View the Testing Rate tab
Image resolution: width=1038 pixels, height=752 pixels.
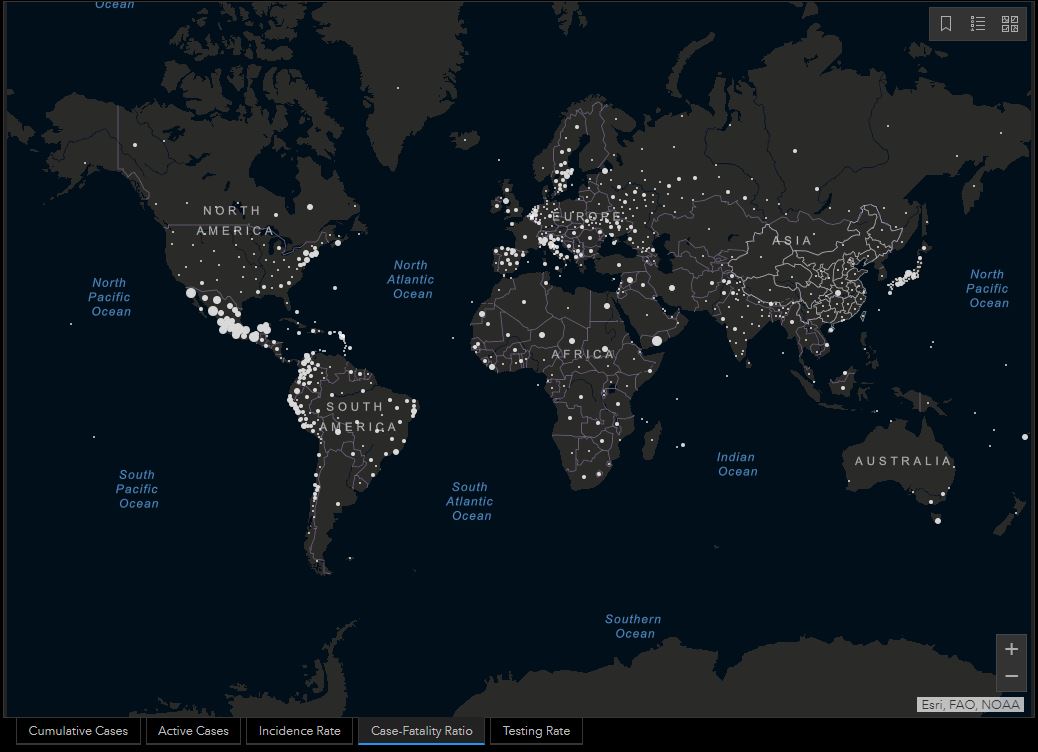click(x=536, y=731)
